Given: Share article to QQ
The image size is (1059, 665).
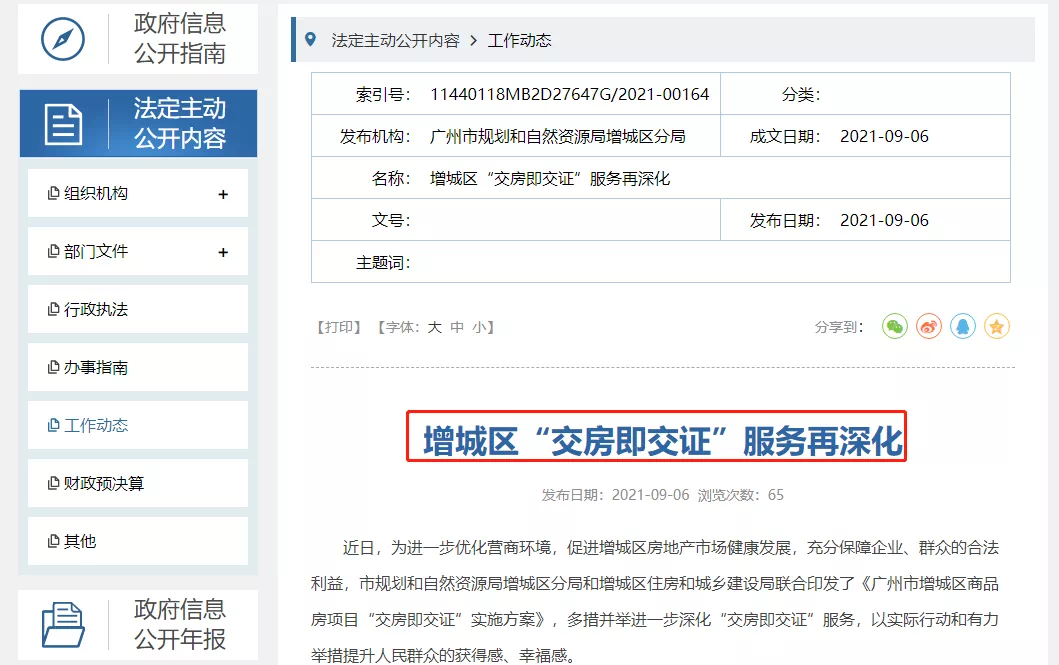Looking at the screenshot, I should 963,326.
